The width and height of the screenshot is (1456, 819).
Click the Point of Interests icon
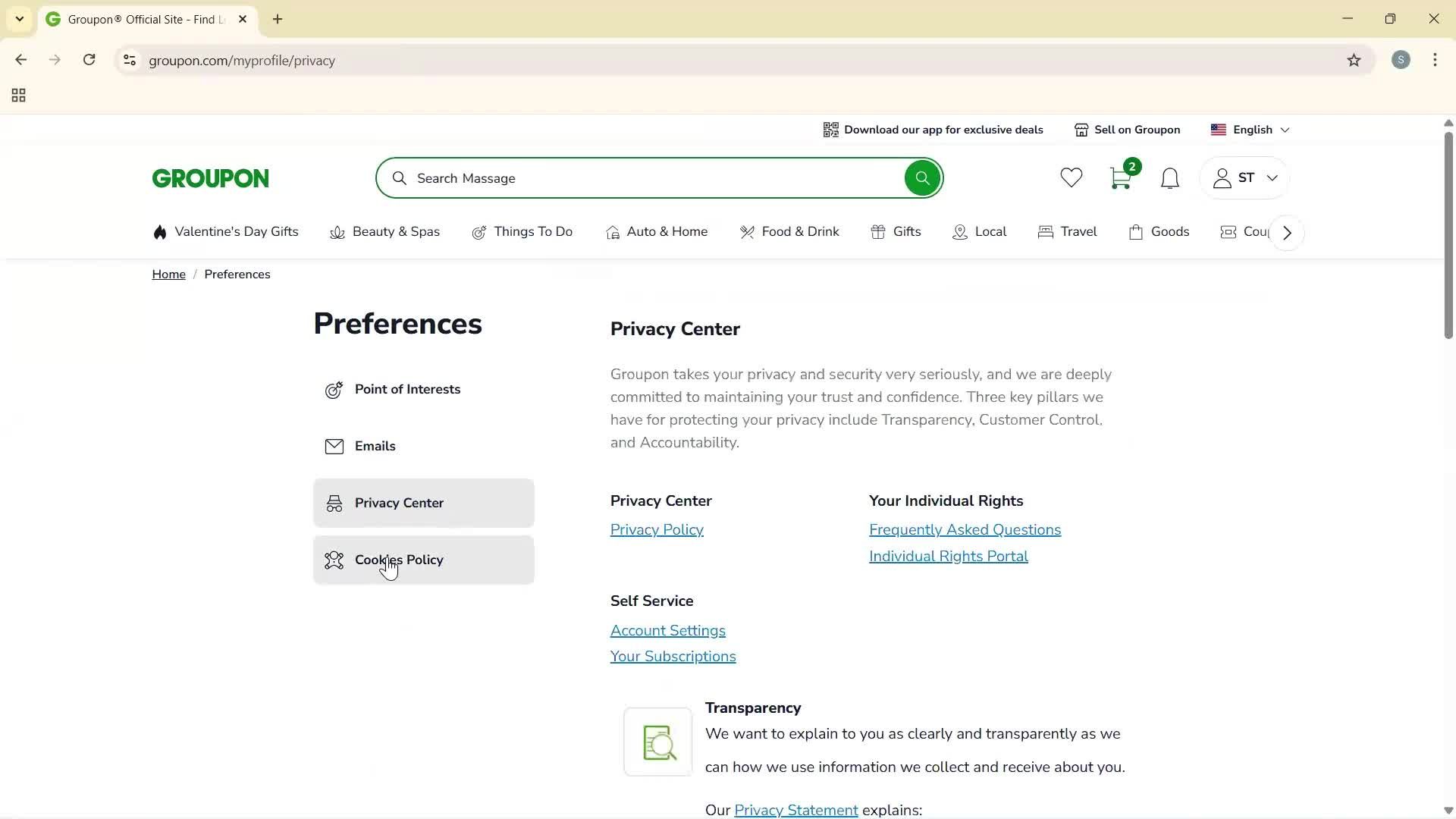point(334,389)
